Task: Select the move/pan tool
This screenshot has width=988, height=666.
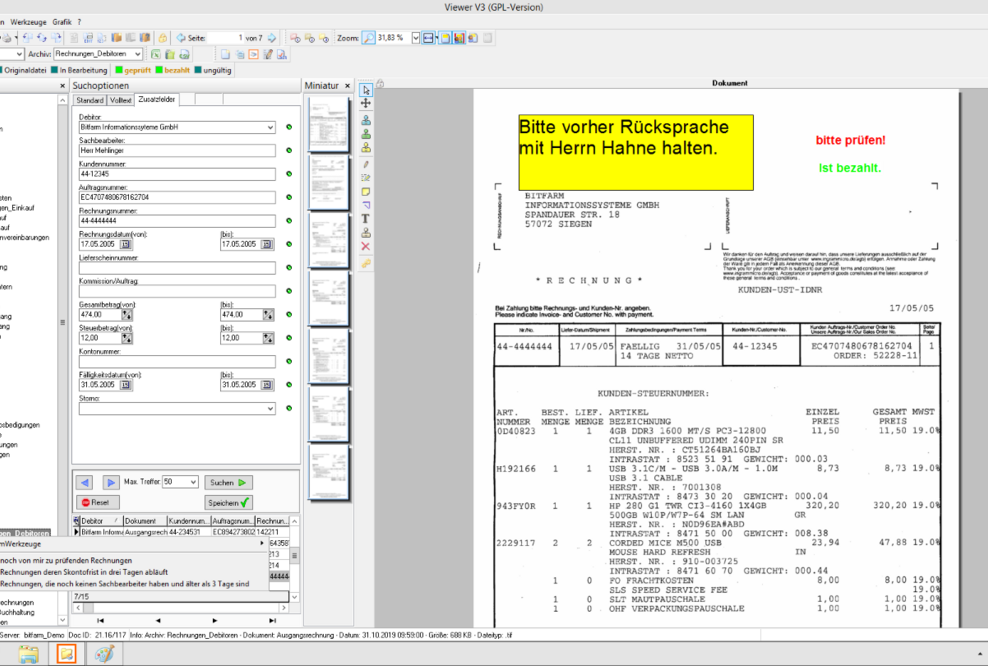Action: 366,103
